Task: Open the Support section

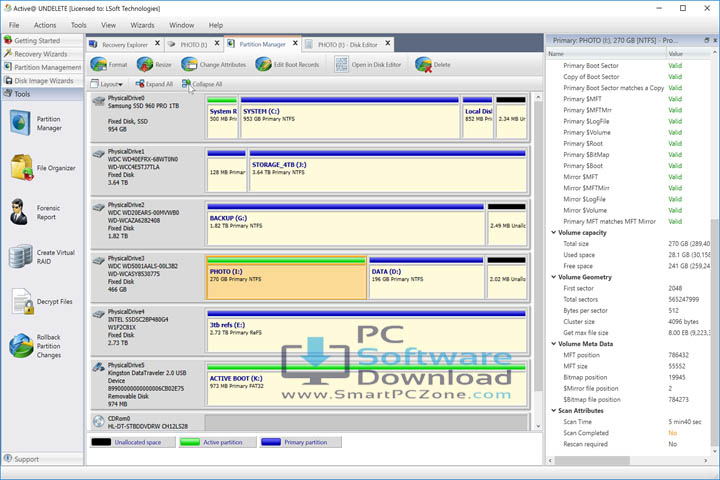Action: pyautogui.click(x=42, y=459)
